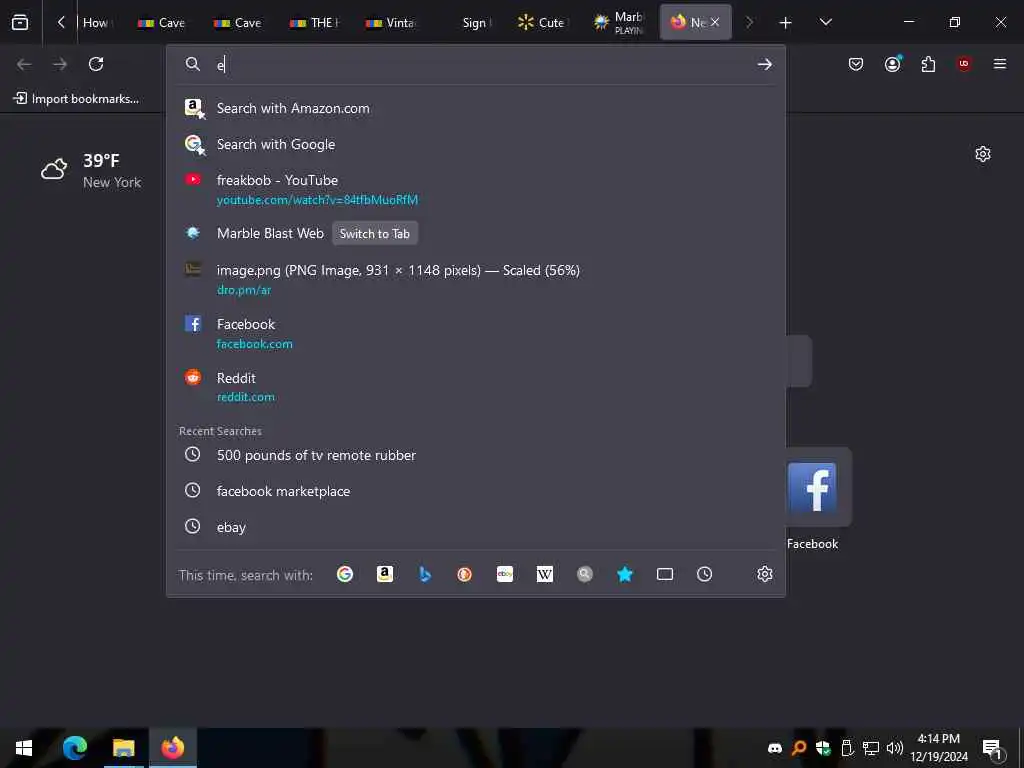The width and height of the screenshot is (1024, 768).
Task: Open the New Tab personalize gear icon
Action: click(x=982, y=154)
